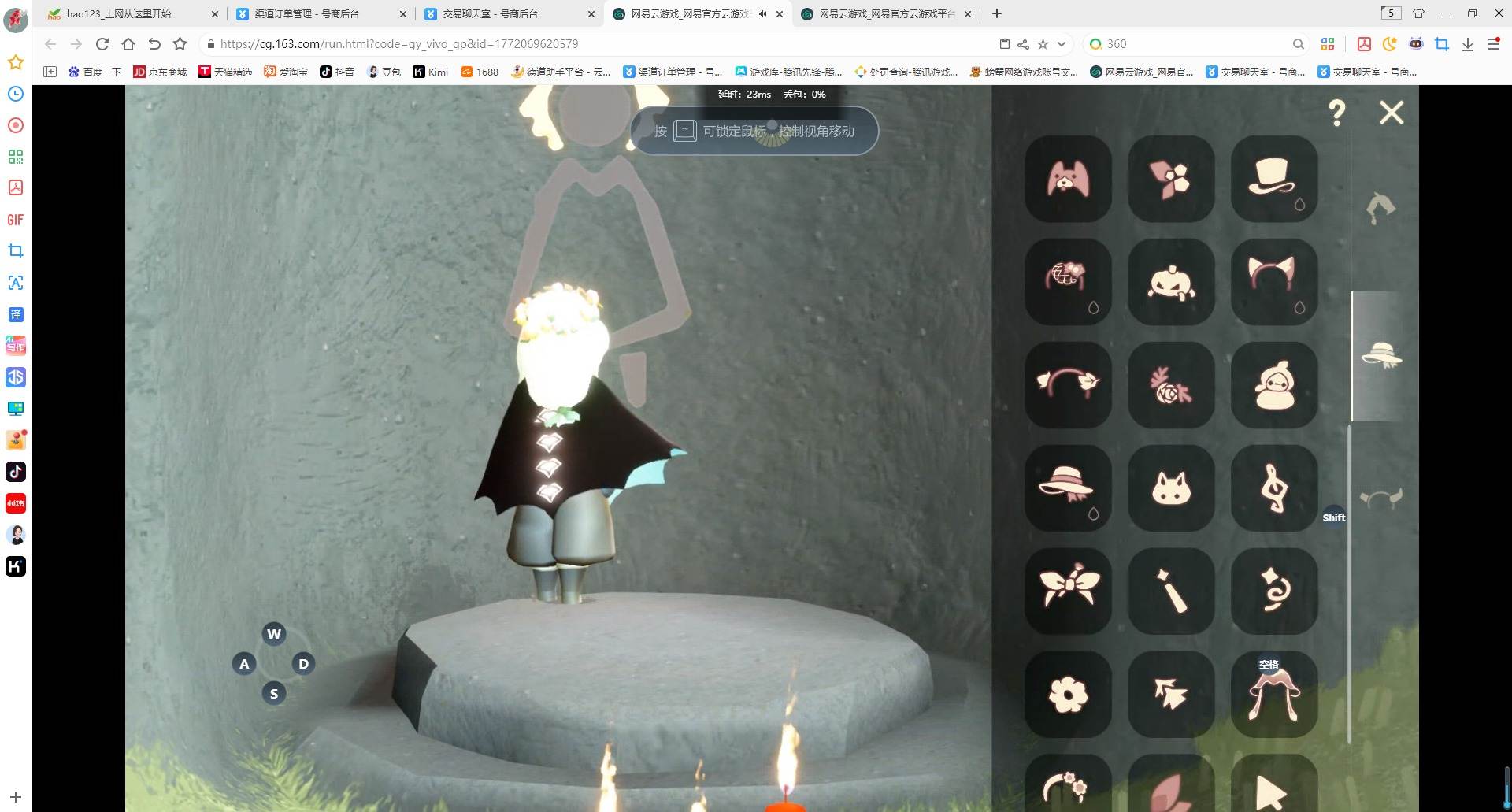Open the question mark help button
The image size is (1512, 812).
(1336, 113)
